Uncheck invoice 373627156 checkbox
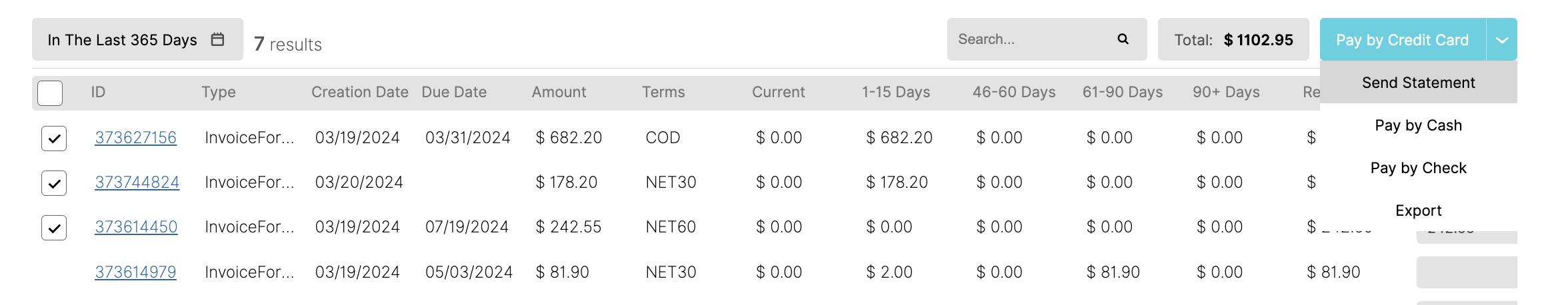Screen dimensions: 1568x305 click(x=54, y=138)
